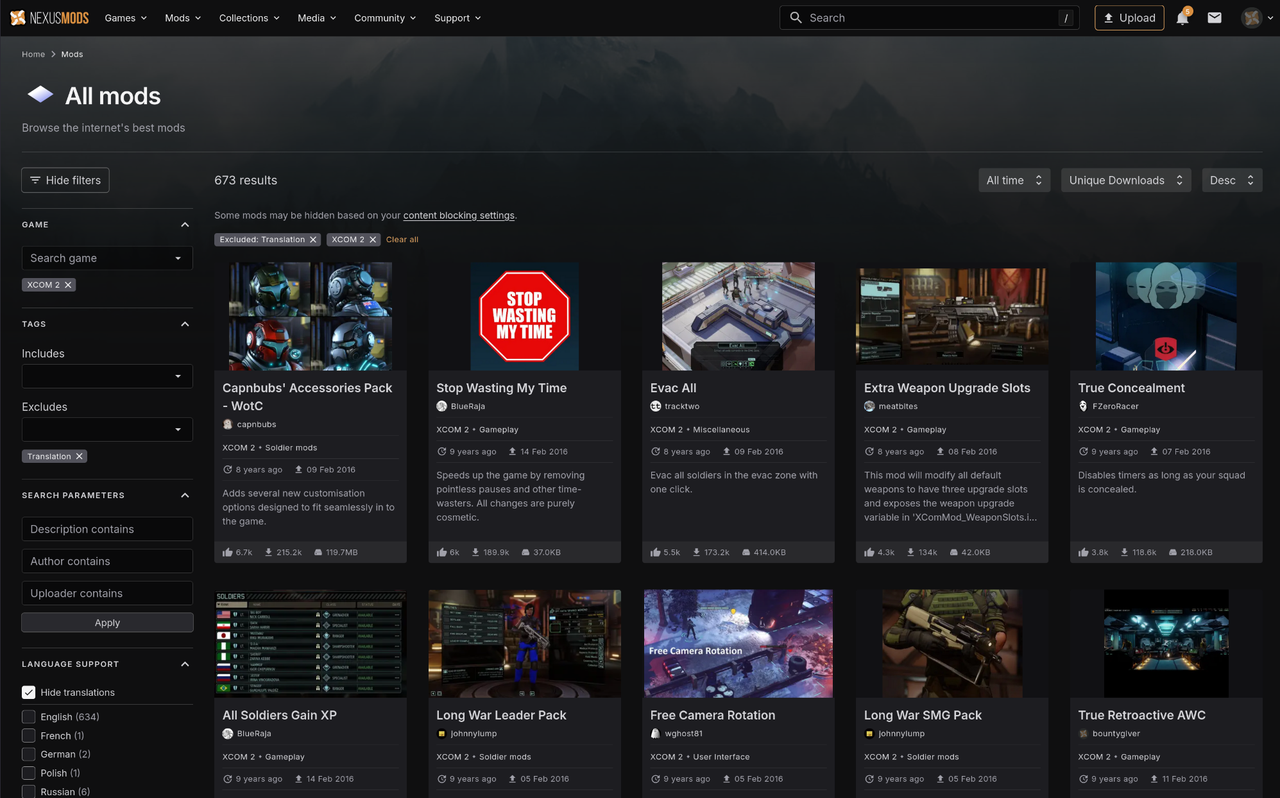
Task: Check the German (2) language checkbox
Action: point(29,754)
